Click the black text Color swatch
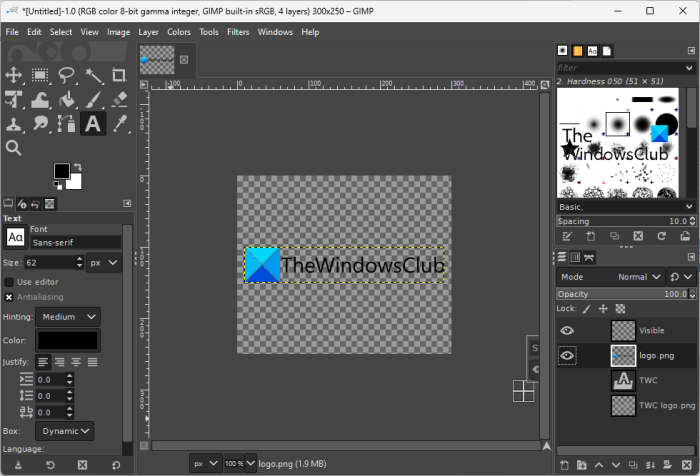700x476 pixels. pos(68,341)
